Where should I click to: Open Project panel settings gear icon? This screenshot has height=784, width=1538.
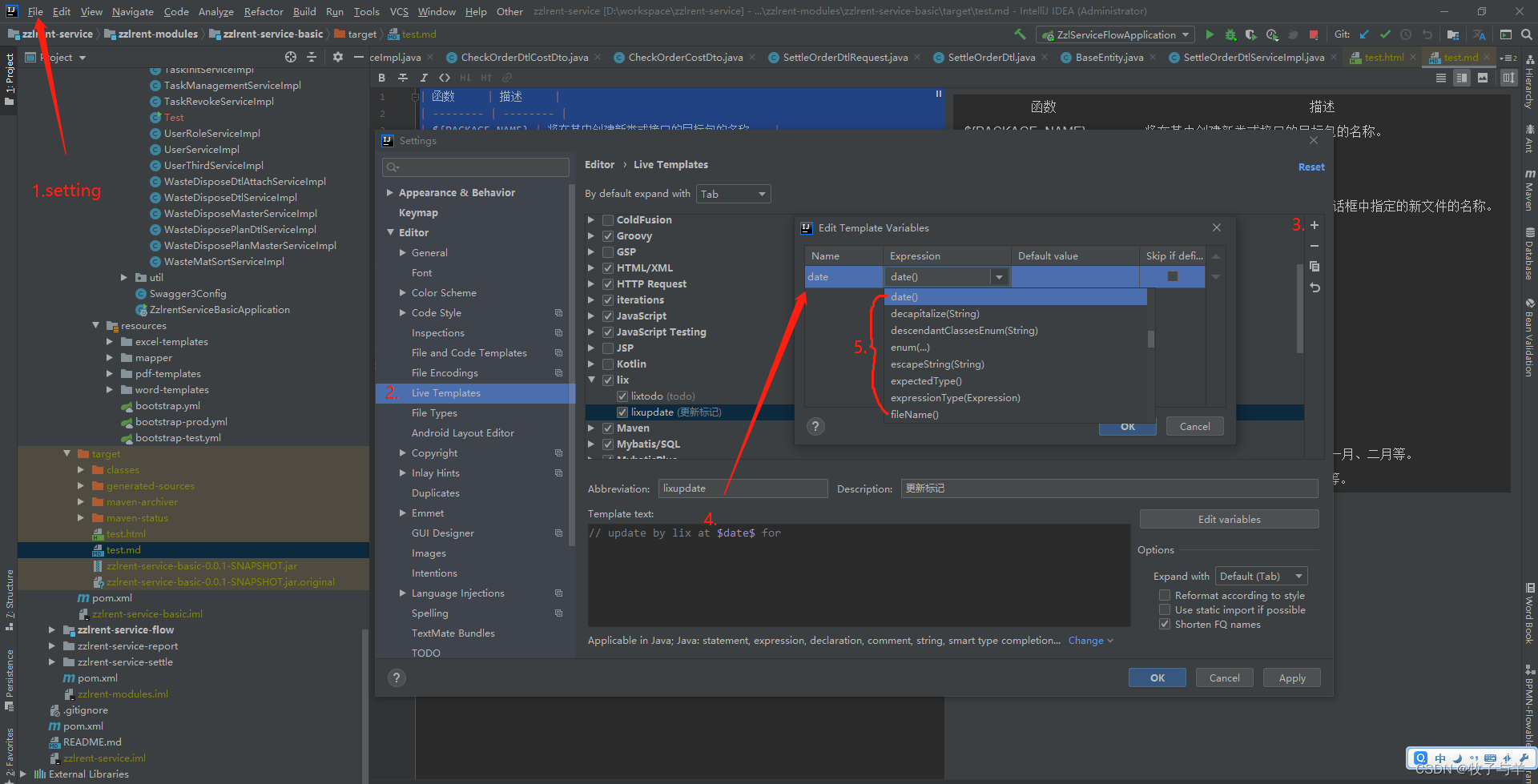(337, 57)
